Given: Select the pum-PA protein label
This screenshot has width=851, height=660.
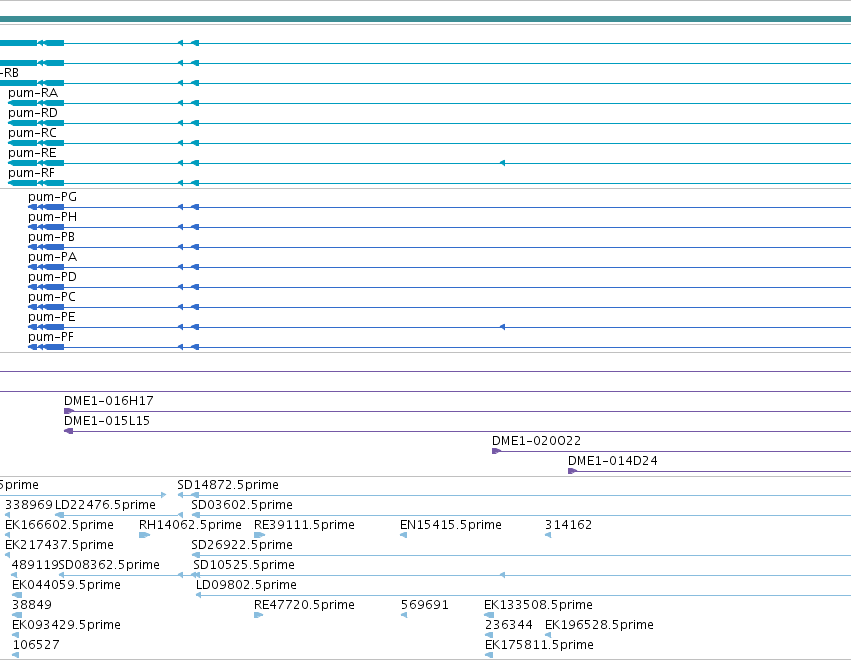Looking at the screenshot, I should (x=52, y=257).
